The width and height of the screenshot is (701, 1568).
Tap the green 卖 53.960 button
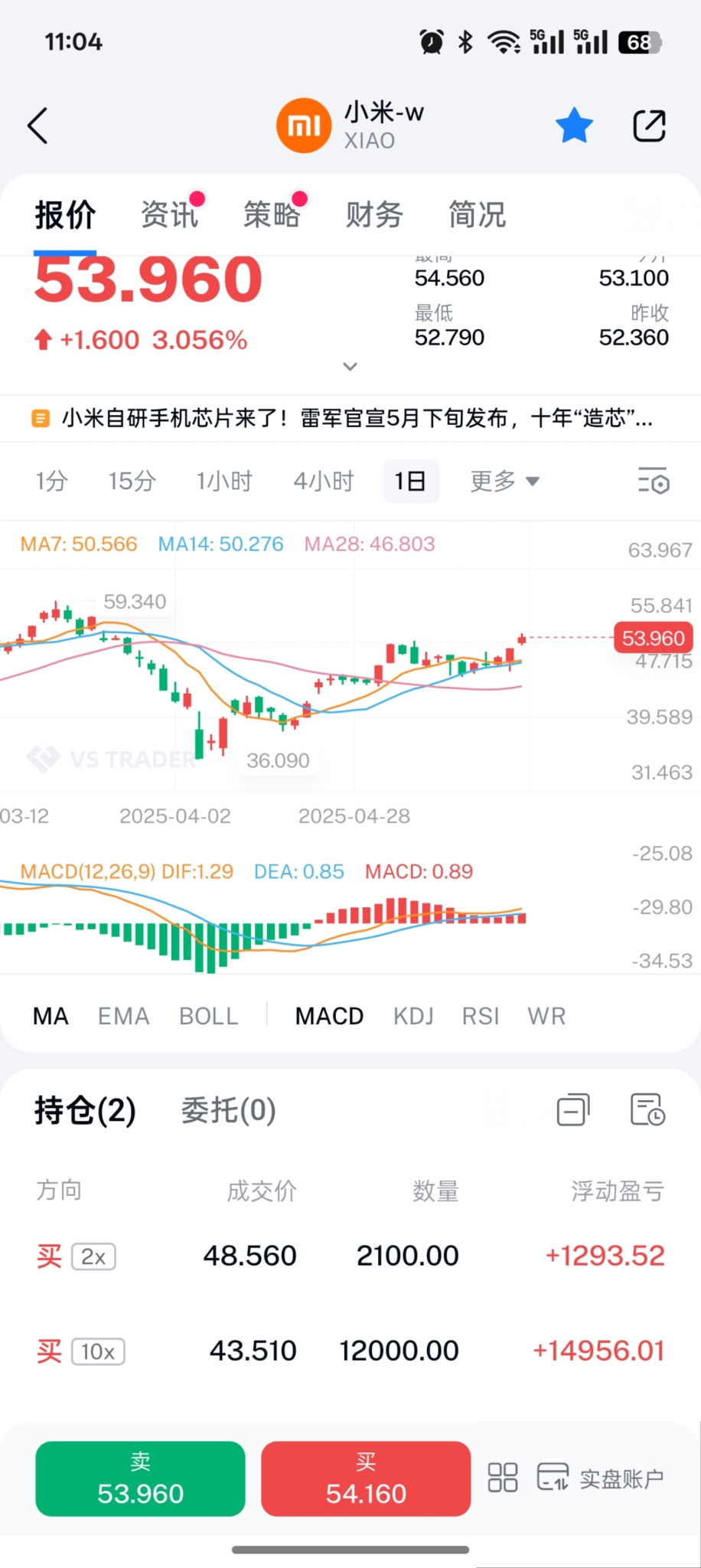coord(141,1478)
